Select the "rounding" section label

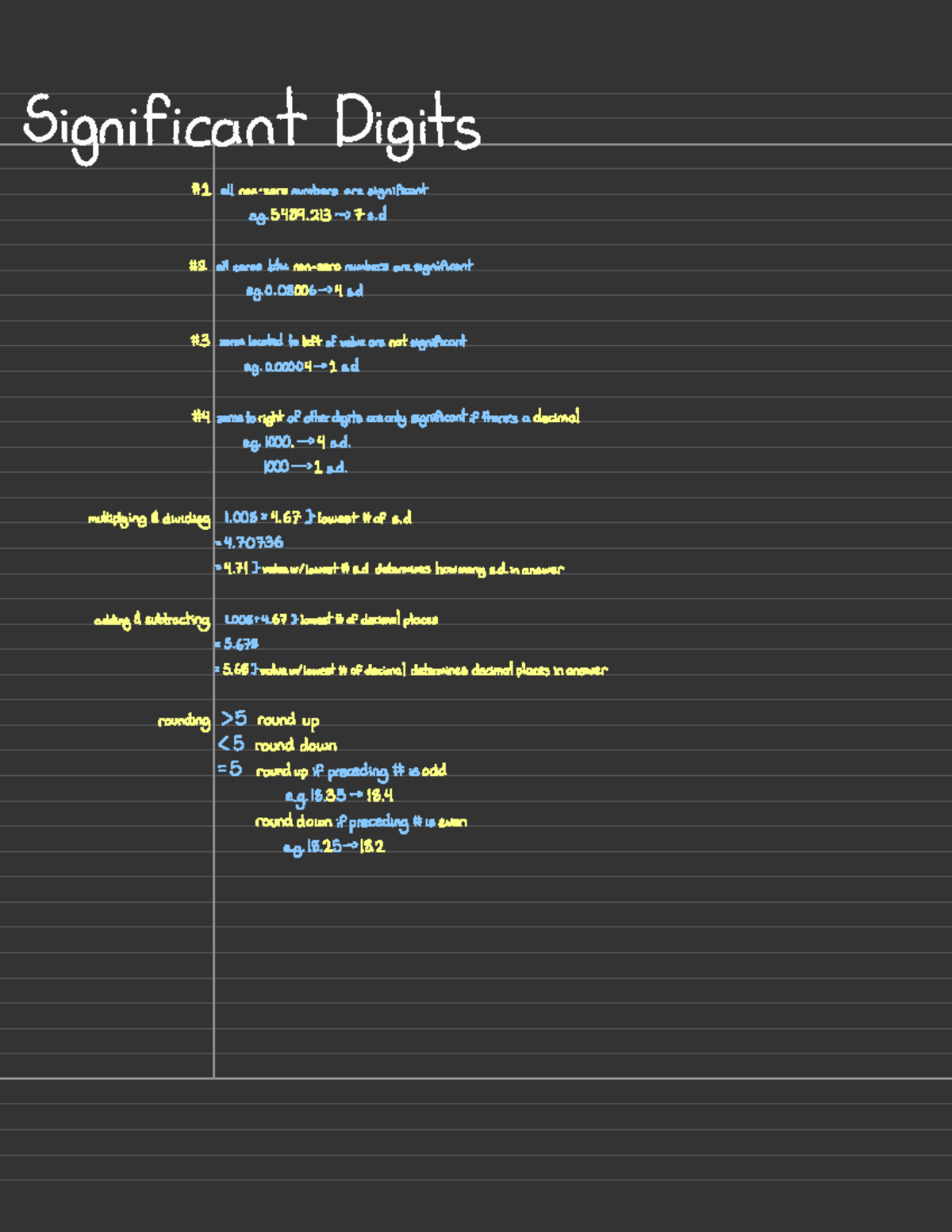pyautogui.click(x=186, y=721)
